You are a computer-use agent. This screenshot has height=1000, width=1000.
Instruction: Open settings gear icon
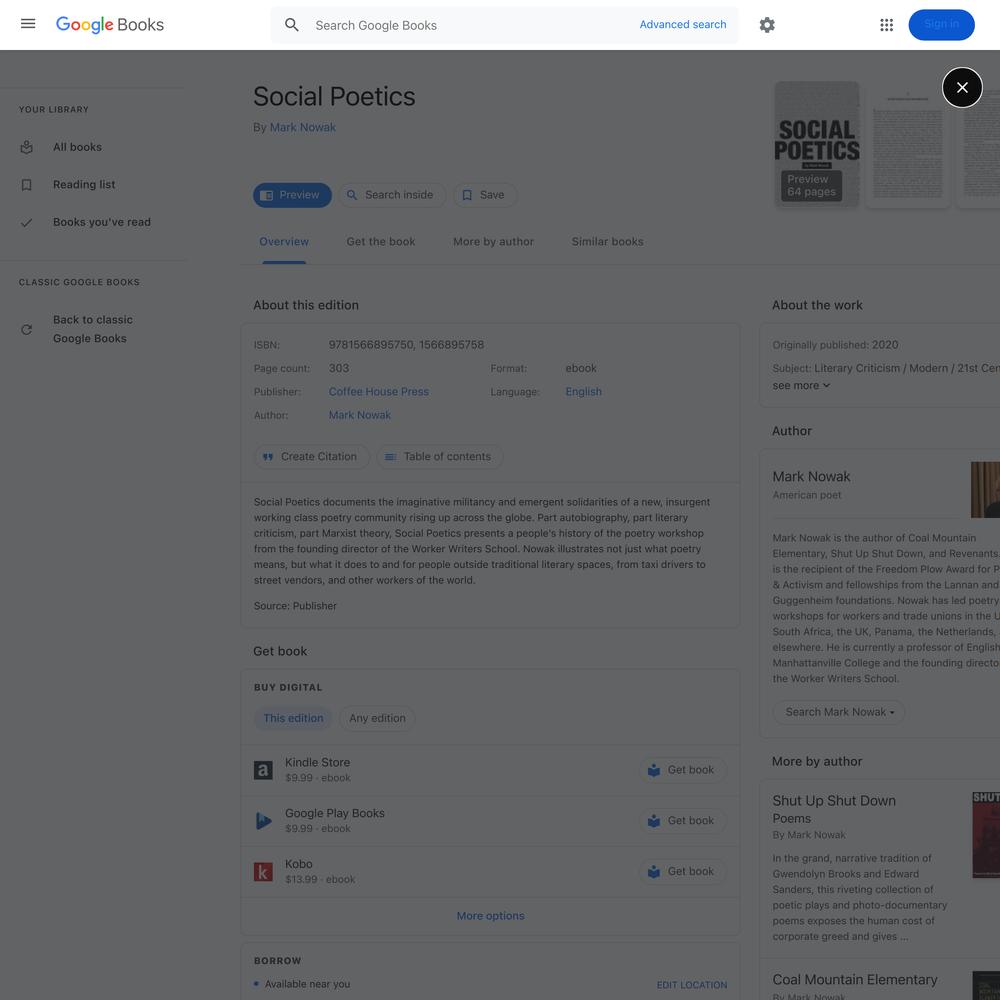click(x=767, y=25)
